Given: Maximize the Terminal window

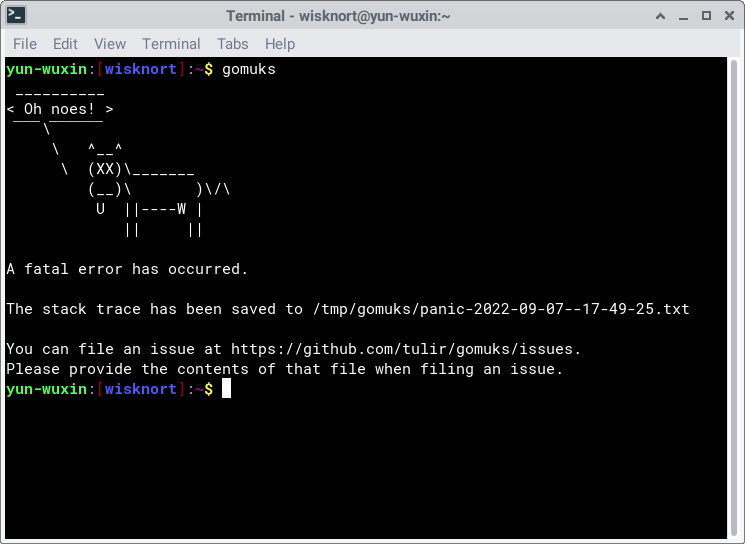Looking at the screenshot, I should click(705, 16).
